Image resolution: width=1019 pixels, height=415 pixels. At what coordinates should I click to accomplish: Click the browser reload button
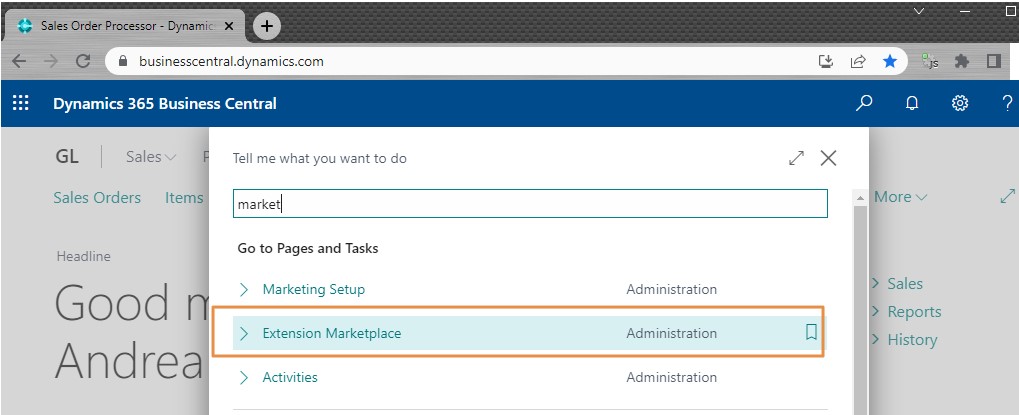click(x=83, y=61)
